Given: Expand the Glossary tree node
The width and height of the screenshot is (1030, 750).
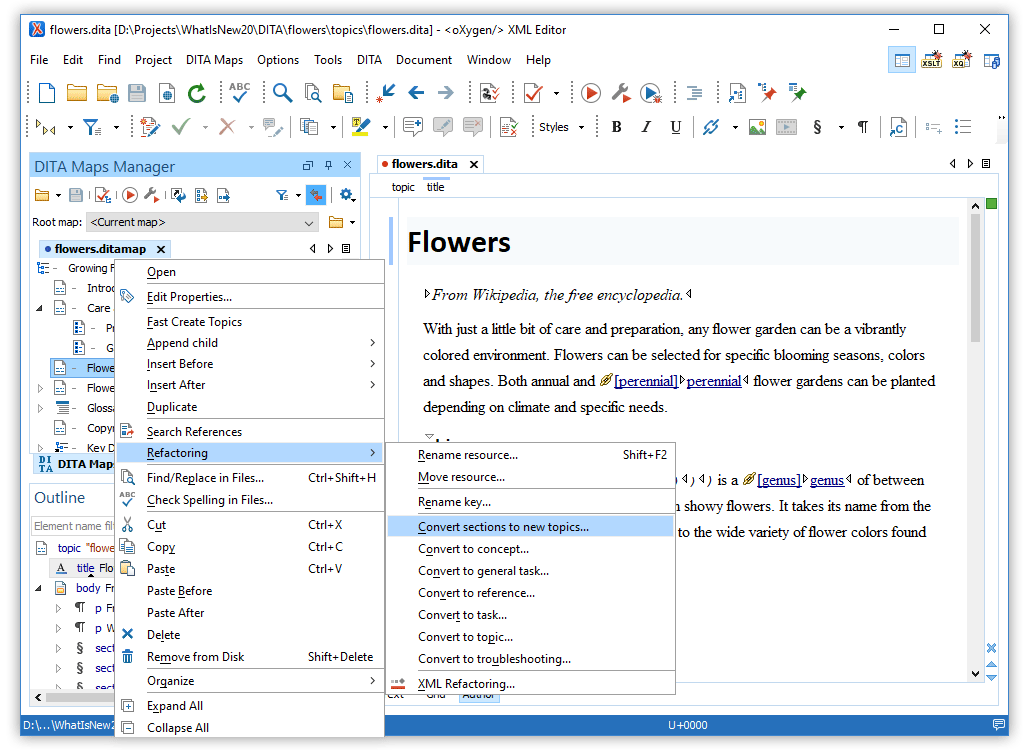Looking at the screenshot, I should click(40, 408).
